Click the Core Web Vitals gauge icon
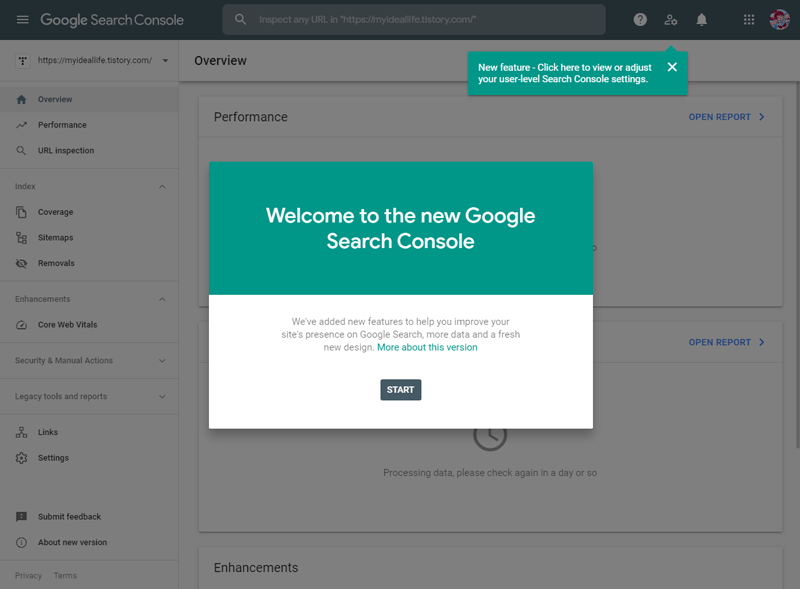 21,325
